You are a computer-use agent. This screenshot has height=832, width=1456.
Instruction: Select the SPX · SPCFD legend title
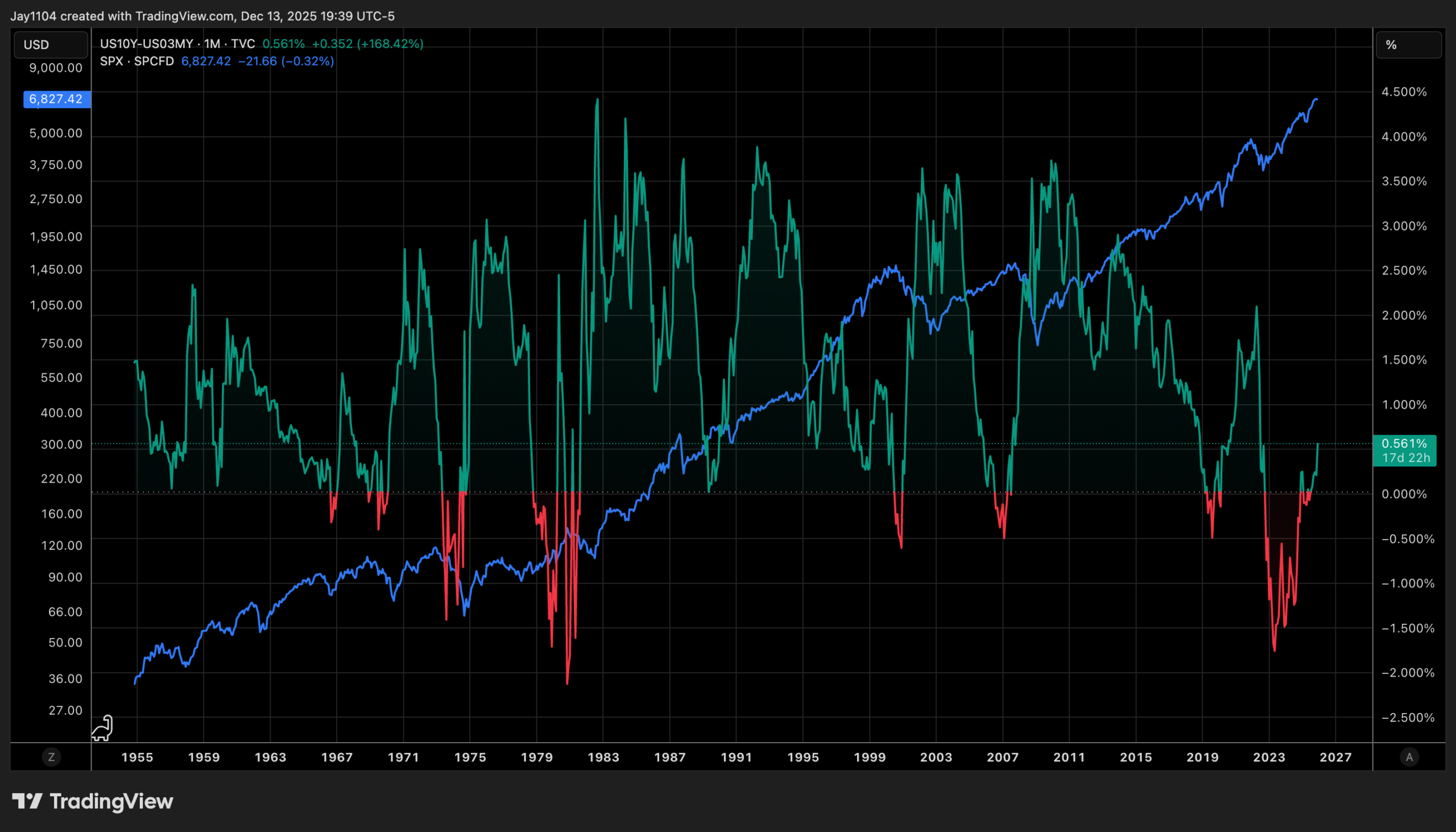(136, 61)
